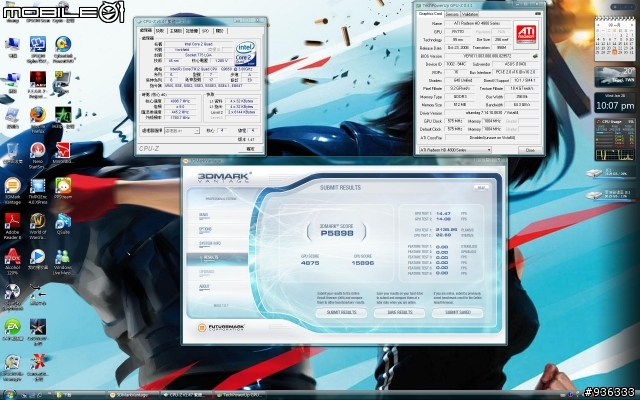640x400 pixels.
Task: Click the GPU score value 4075
Action: [x=310, y=263]
